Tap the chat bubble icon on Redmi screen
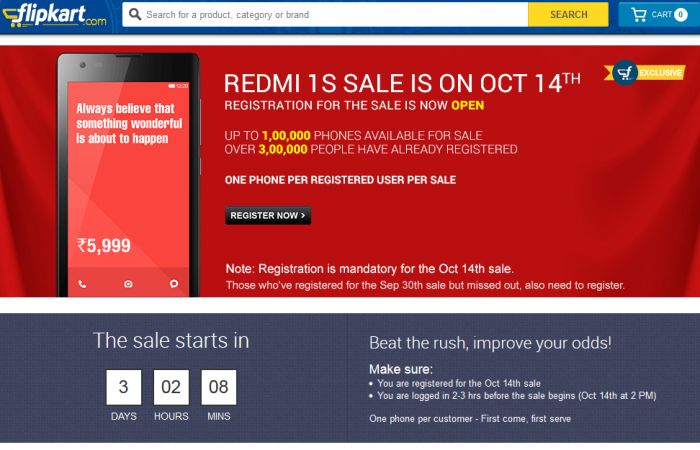This screenshot has width=700, height=450. (174, 283)
